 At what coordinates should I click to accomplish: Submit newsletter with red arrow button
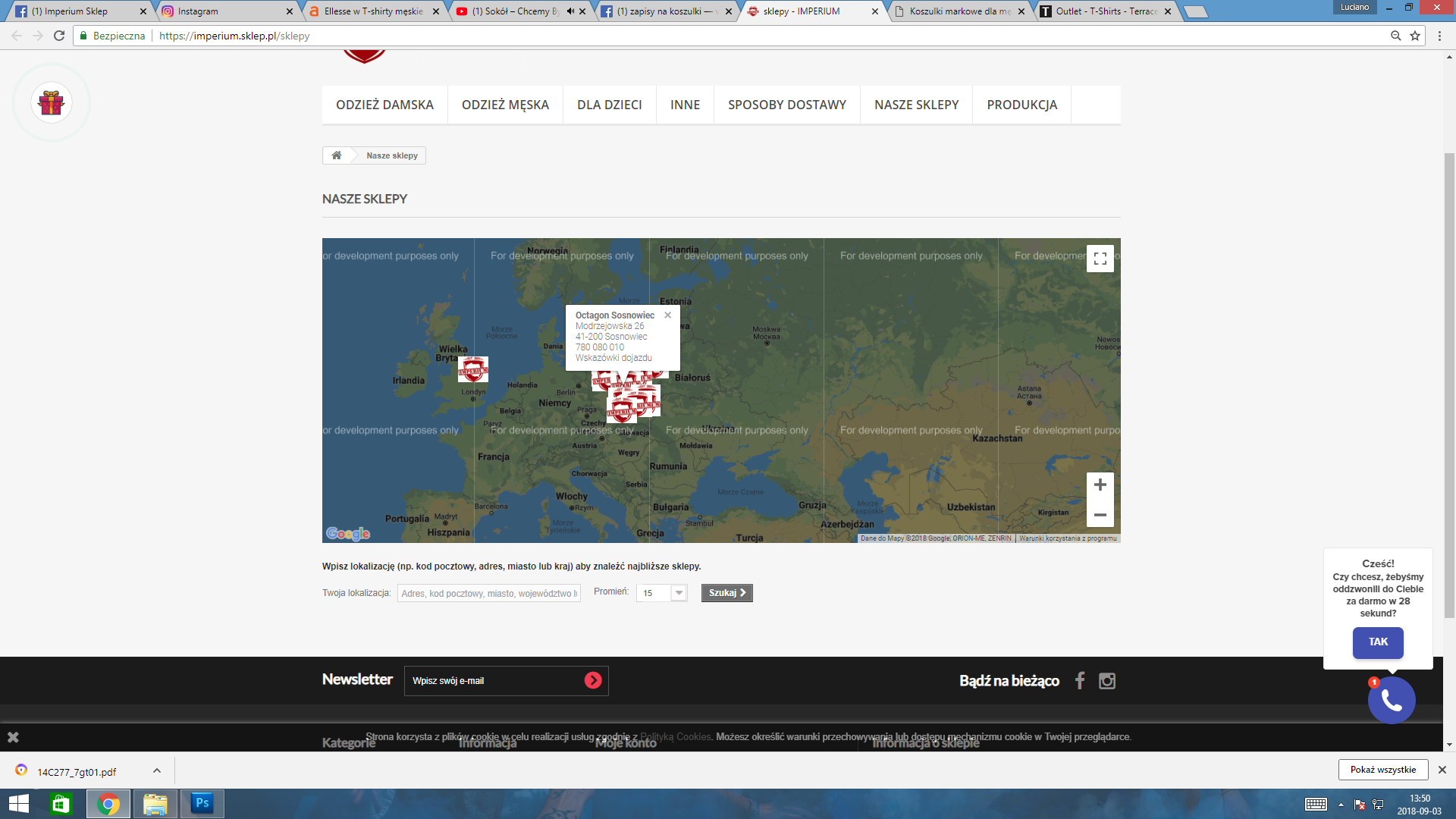(x=593, y=681)
